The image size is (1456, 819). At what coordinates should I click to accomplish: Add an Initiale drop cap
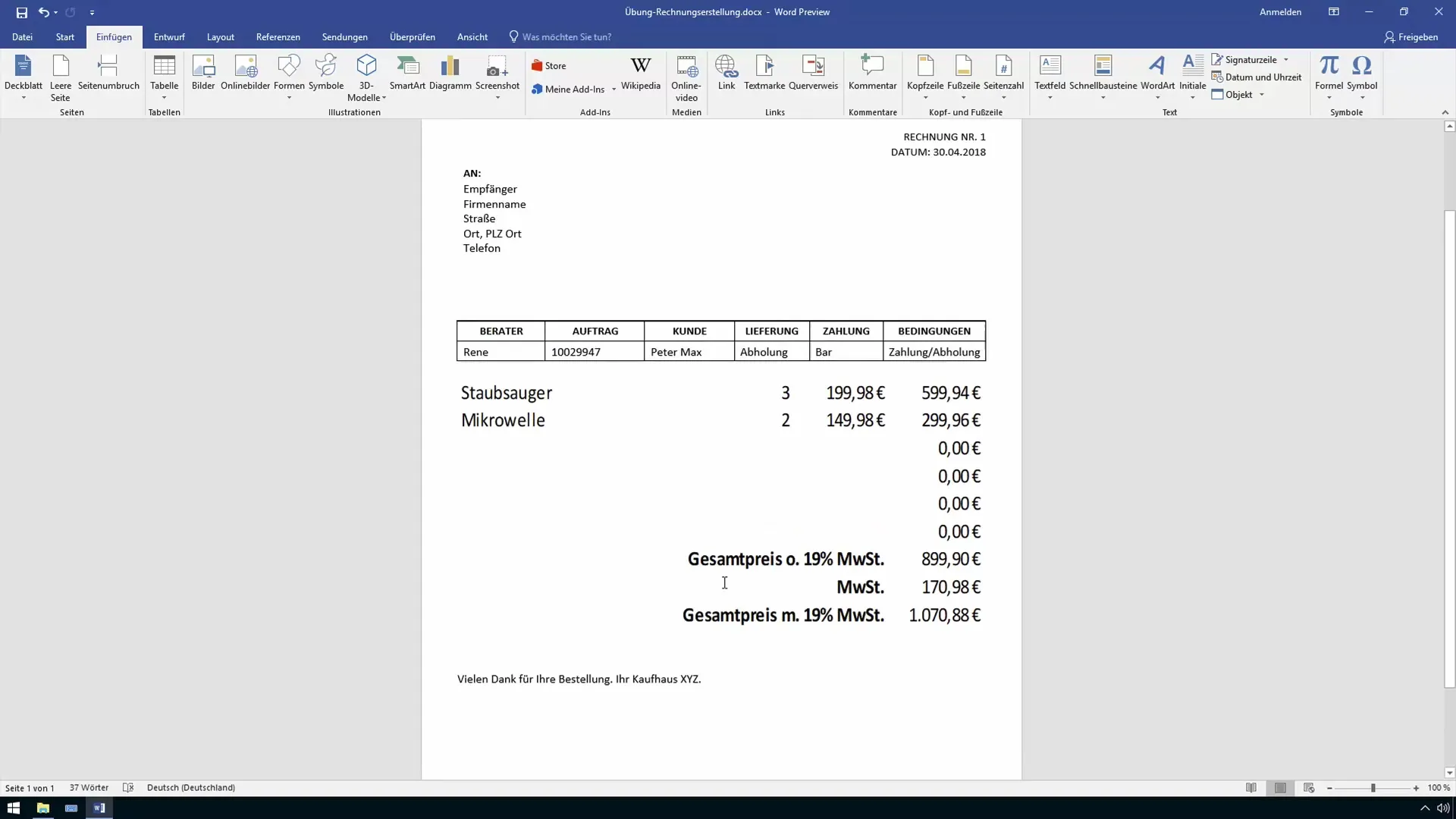click(x=1193, y=78)
